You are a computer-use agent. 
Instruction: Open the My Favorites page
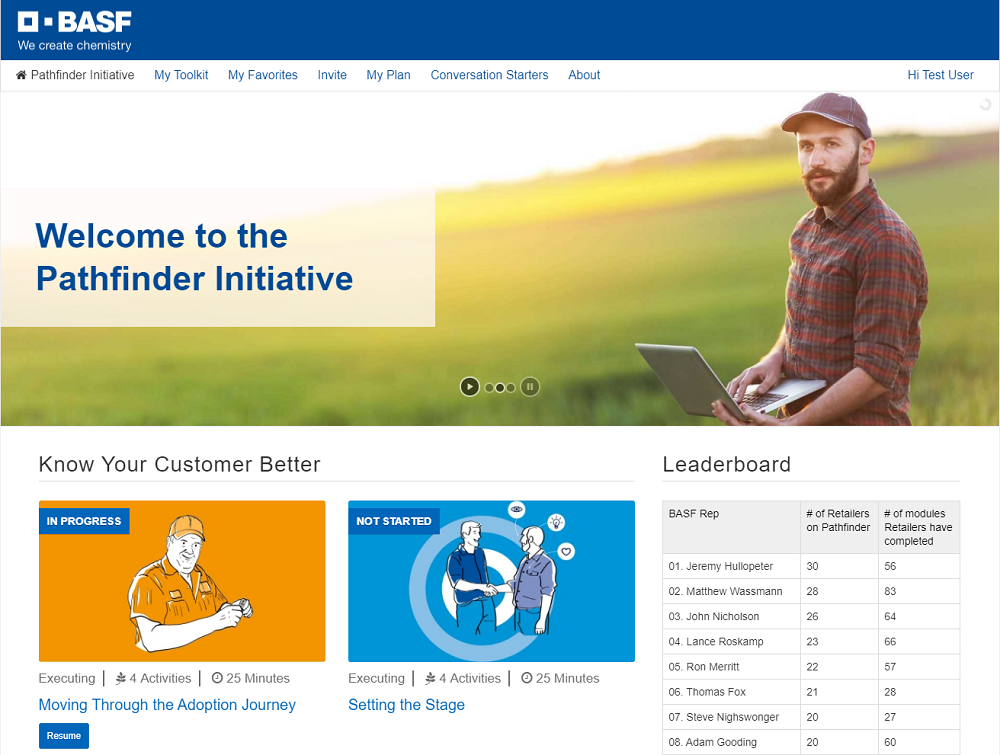[263, 75]
